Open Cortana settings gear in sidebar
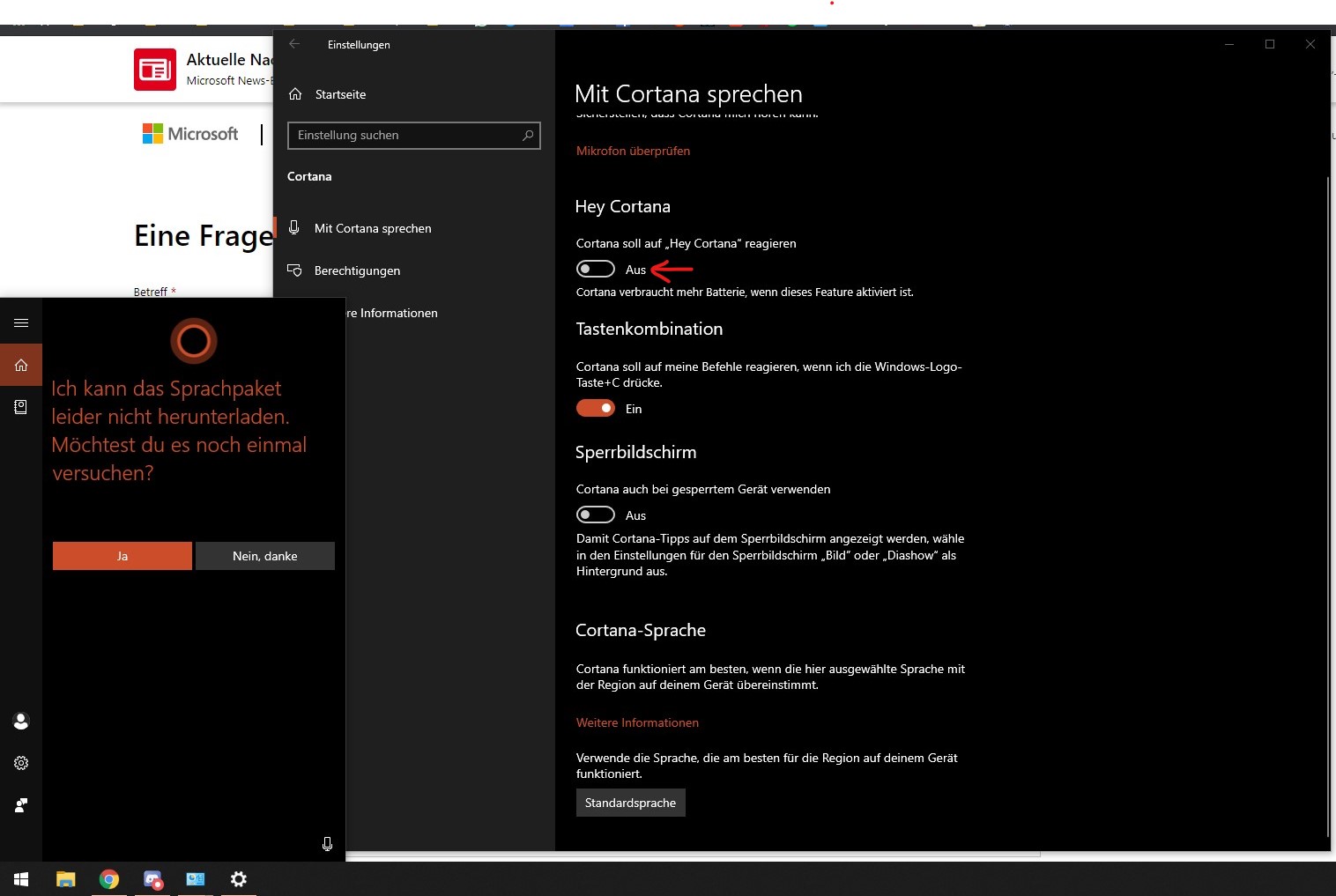The height and width of the screenshot is (896, 1336). click(21, 763)
